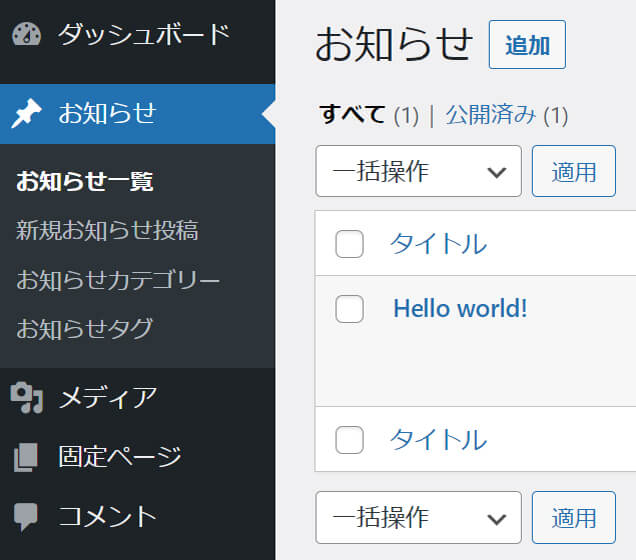
Task: Open the top 一括操作 dropdown
Action: 418,171
